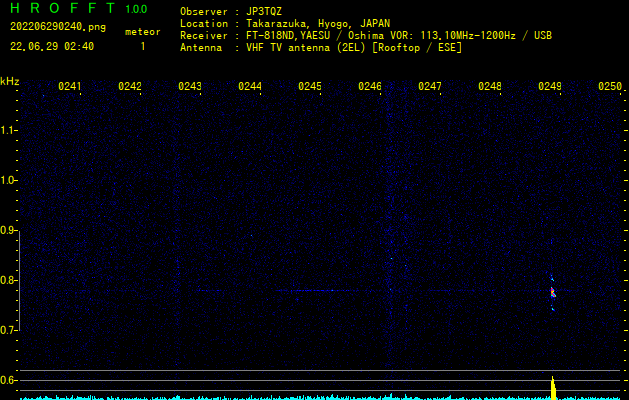
Task: Click the Antenna VHF TV antenna line
Action: [321, 47]
